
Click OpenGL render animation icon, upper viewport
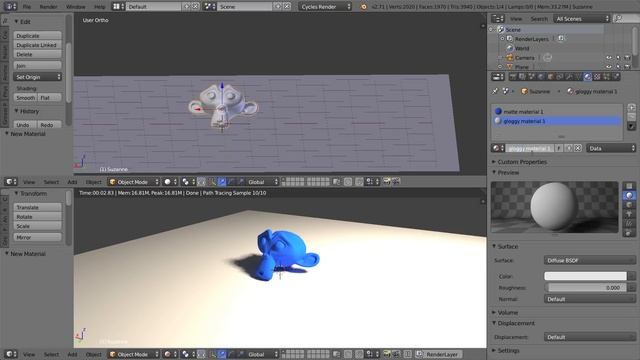396,182
